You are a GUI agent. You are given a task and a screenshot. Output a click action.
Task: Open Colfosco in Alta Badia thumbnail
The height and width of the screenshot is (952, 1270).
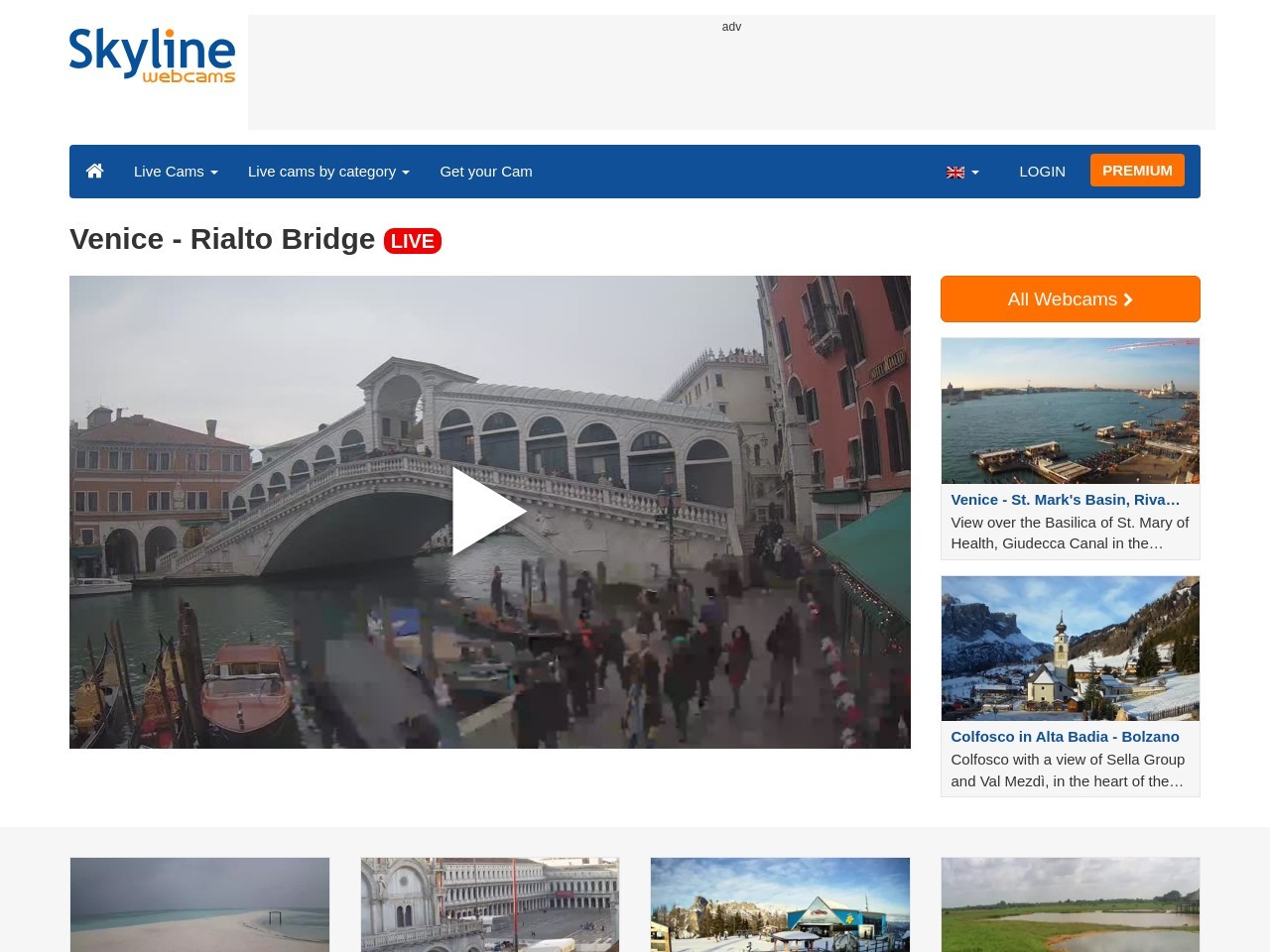tap(1070, 649)
